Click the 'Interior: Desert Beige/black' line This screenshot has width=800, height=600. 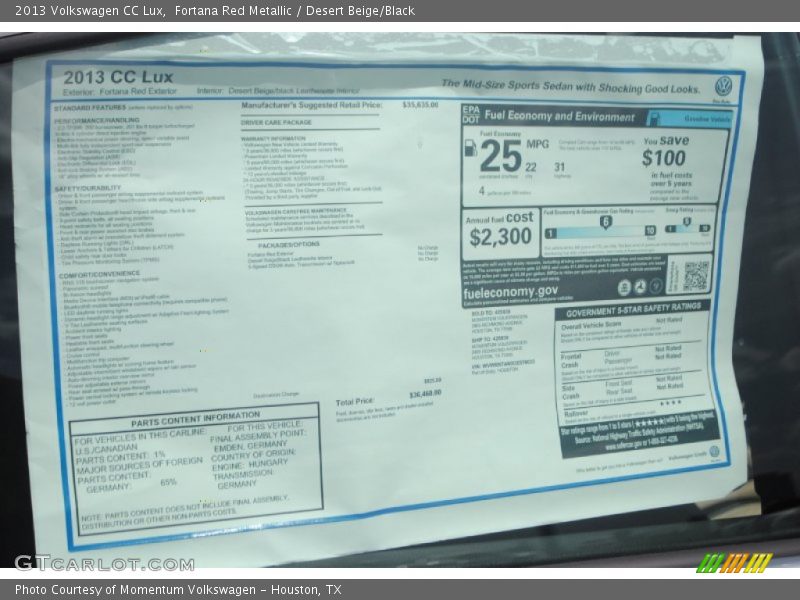point(278,91)
